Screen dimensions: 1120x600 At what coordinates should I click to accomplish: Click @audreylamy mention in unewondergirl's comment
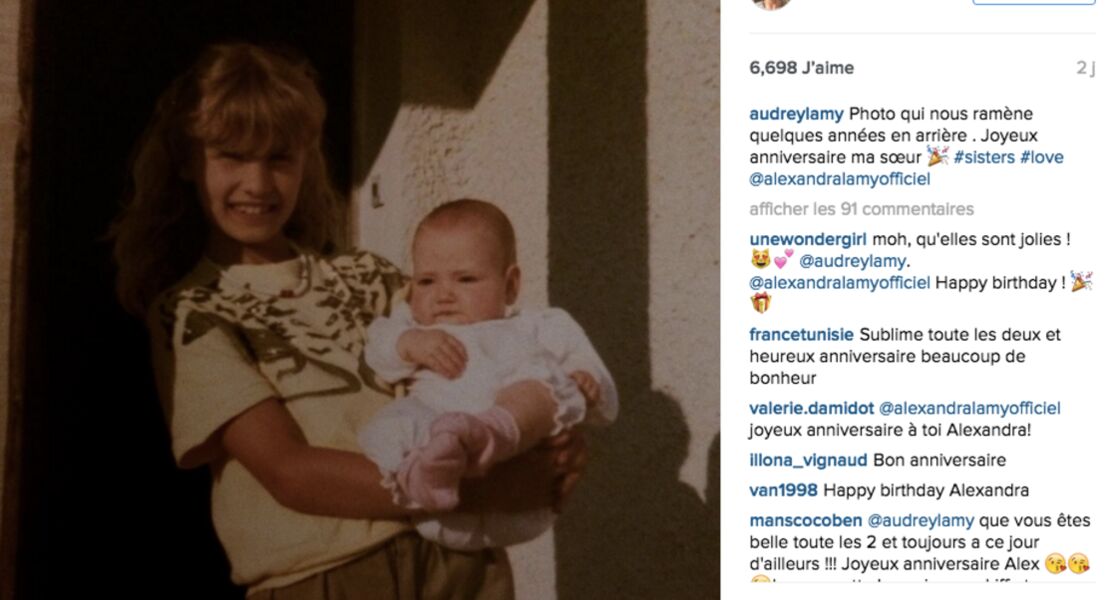tap(852, 261)
